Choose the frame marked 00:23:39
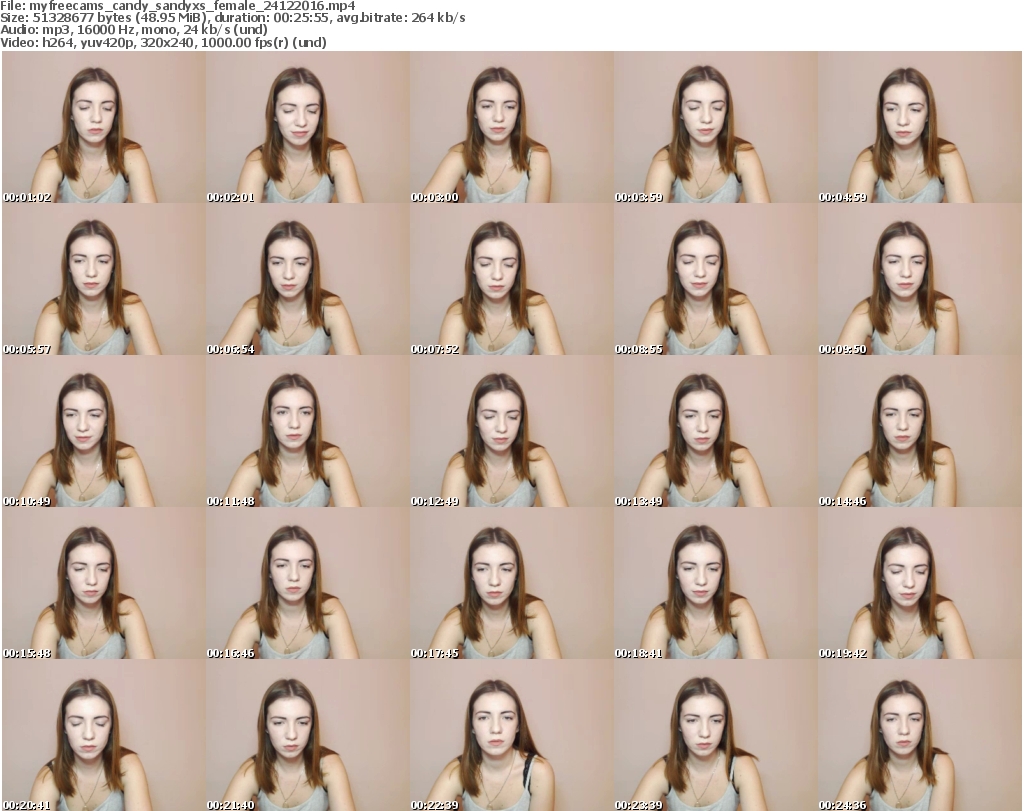The width and height of the screenshot is (1024, 811). pyautogui.click(x=715, y=736)
